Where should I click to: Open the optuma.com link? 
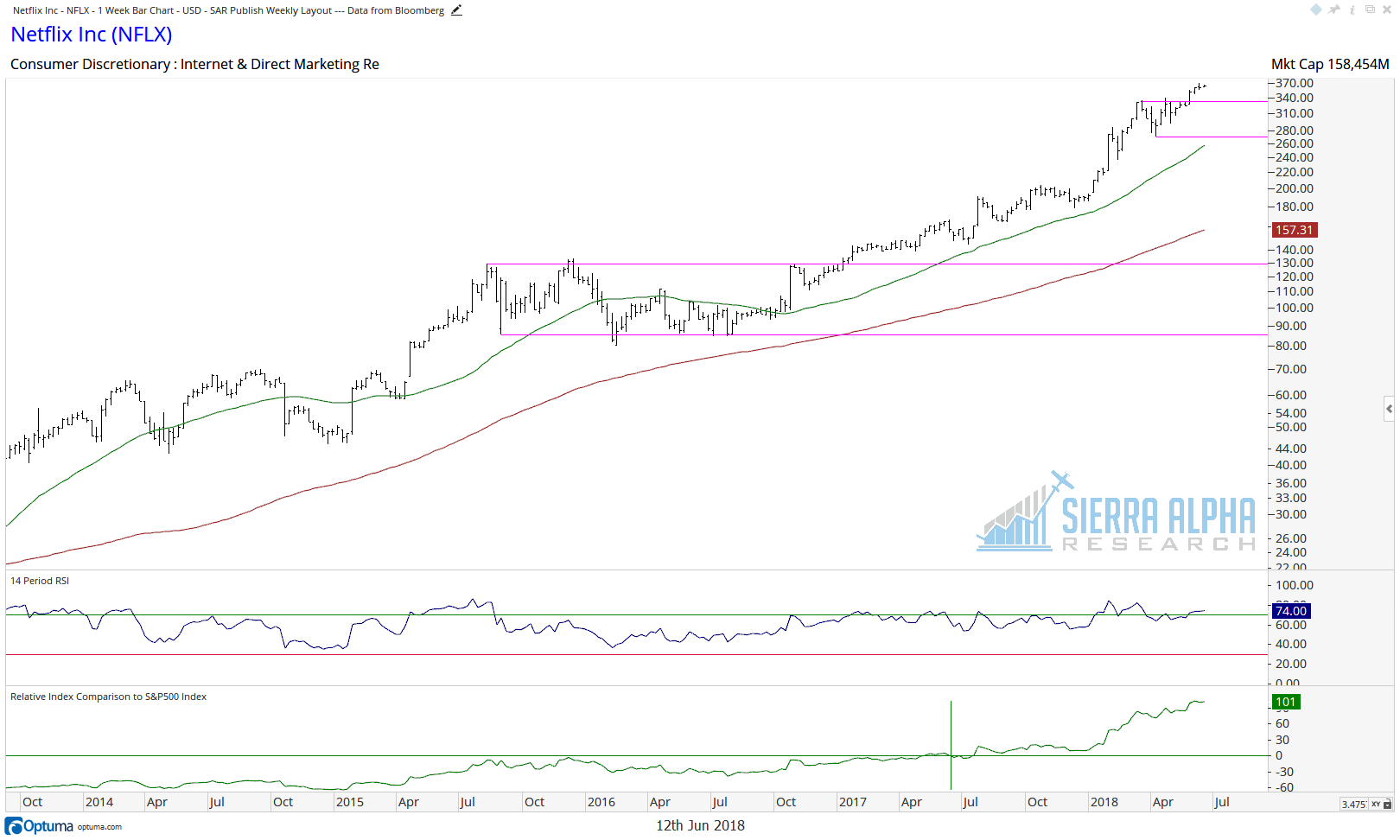click(99, 827)
